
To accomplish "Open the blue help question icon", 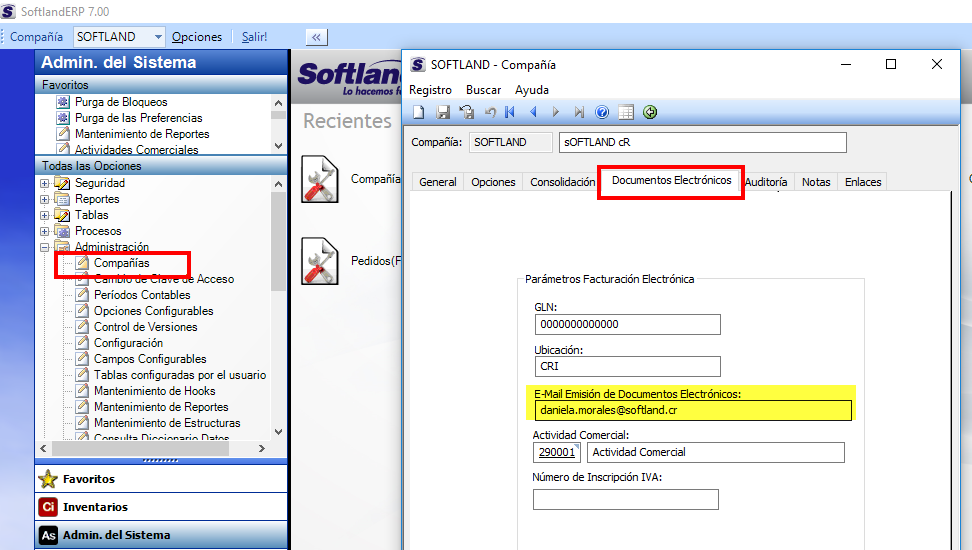I will tap(602, 112).
